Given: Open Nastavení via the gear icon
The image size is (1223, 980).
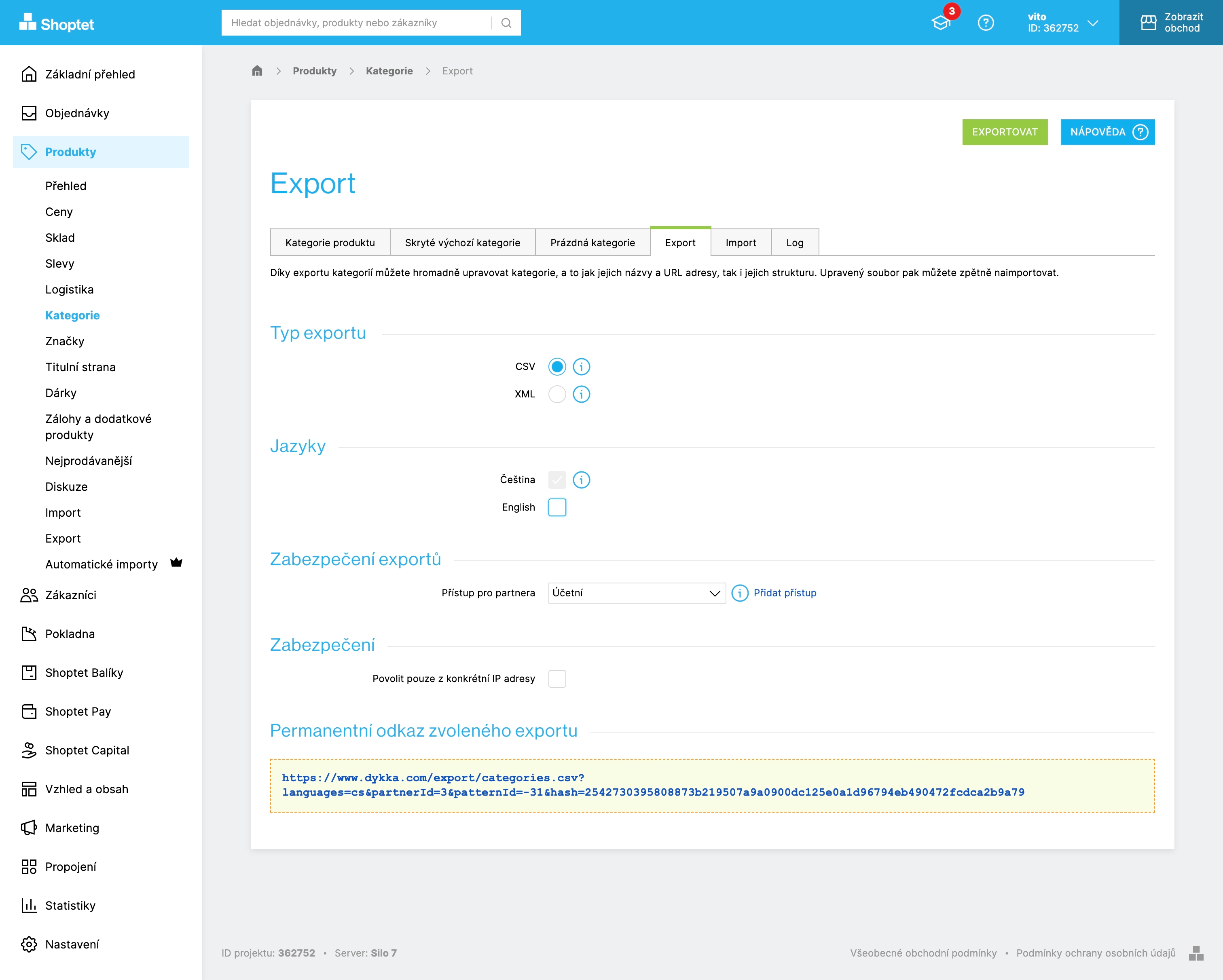Looking at the screenshot, I should click(29, 944).
